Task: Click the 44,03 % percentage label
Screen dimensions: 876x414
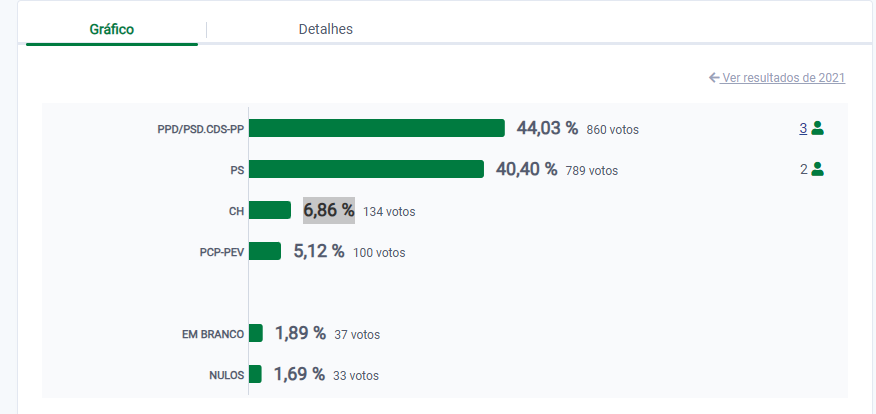Action: 547,128
